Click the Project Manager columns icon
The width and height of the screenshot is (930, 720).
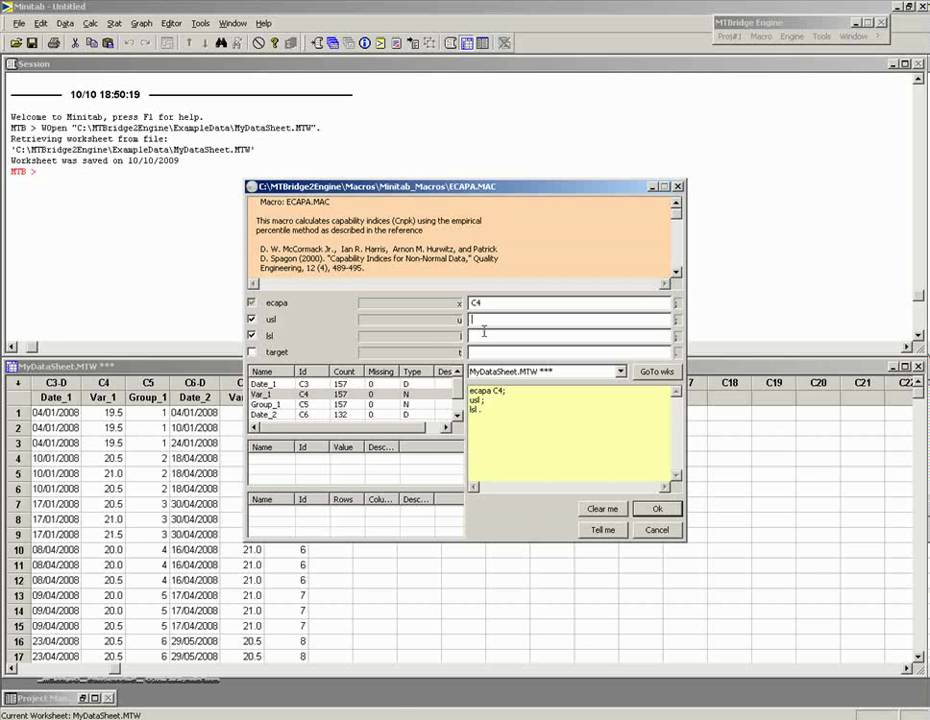(x=483, y=43)
